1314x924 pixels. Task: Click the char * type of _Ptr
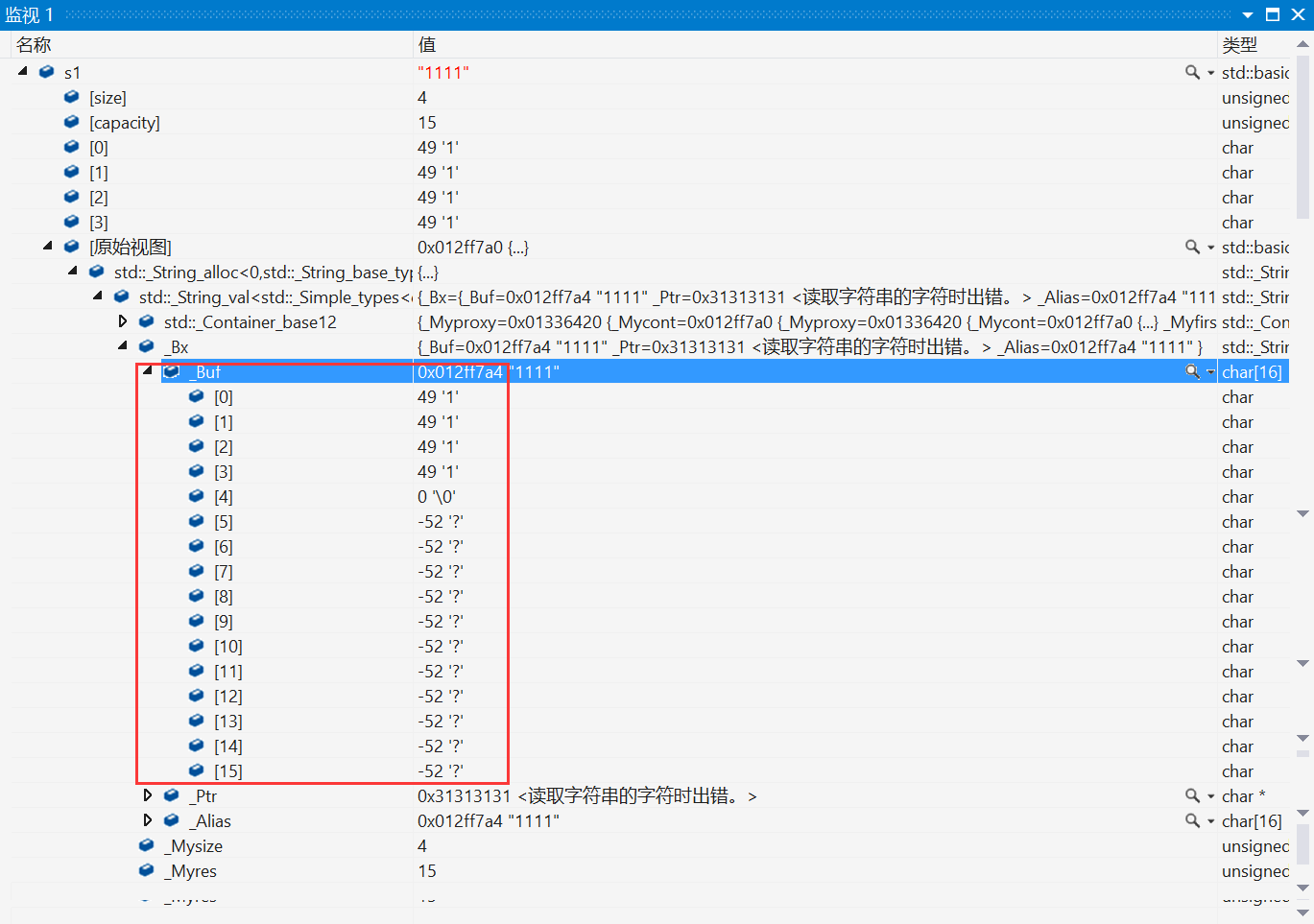pos(1243,795)
